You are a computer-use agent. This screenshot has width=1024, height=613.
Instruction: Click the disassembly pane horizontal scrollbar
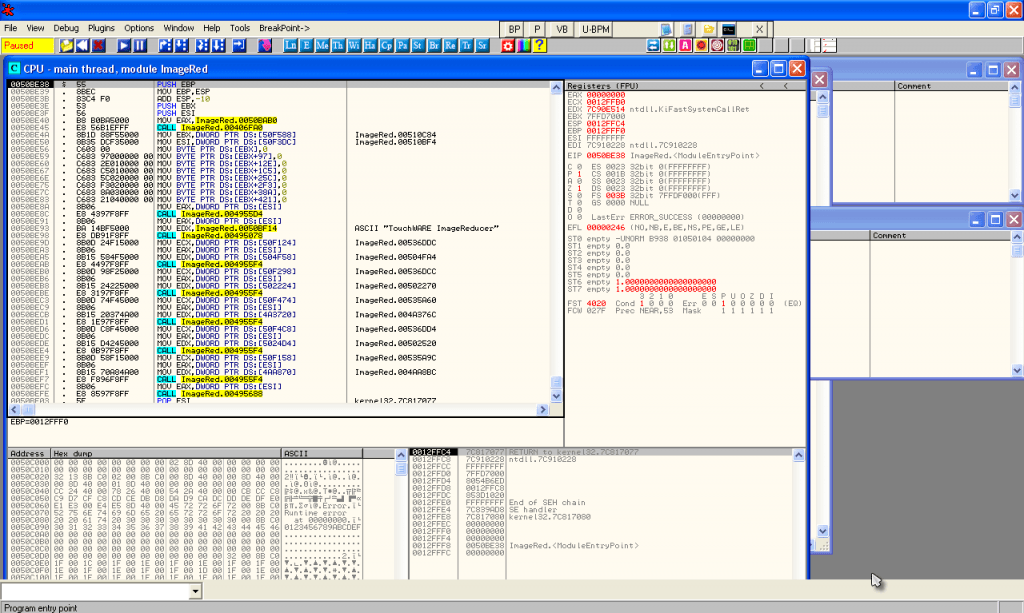click(x=281, y=410)
